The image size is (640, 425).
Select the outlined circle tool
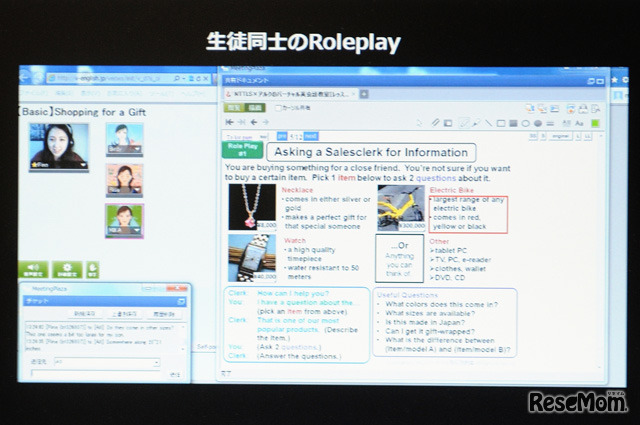526,123
